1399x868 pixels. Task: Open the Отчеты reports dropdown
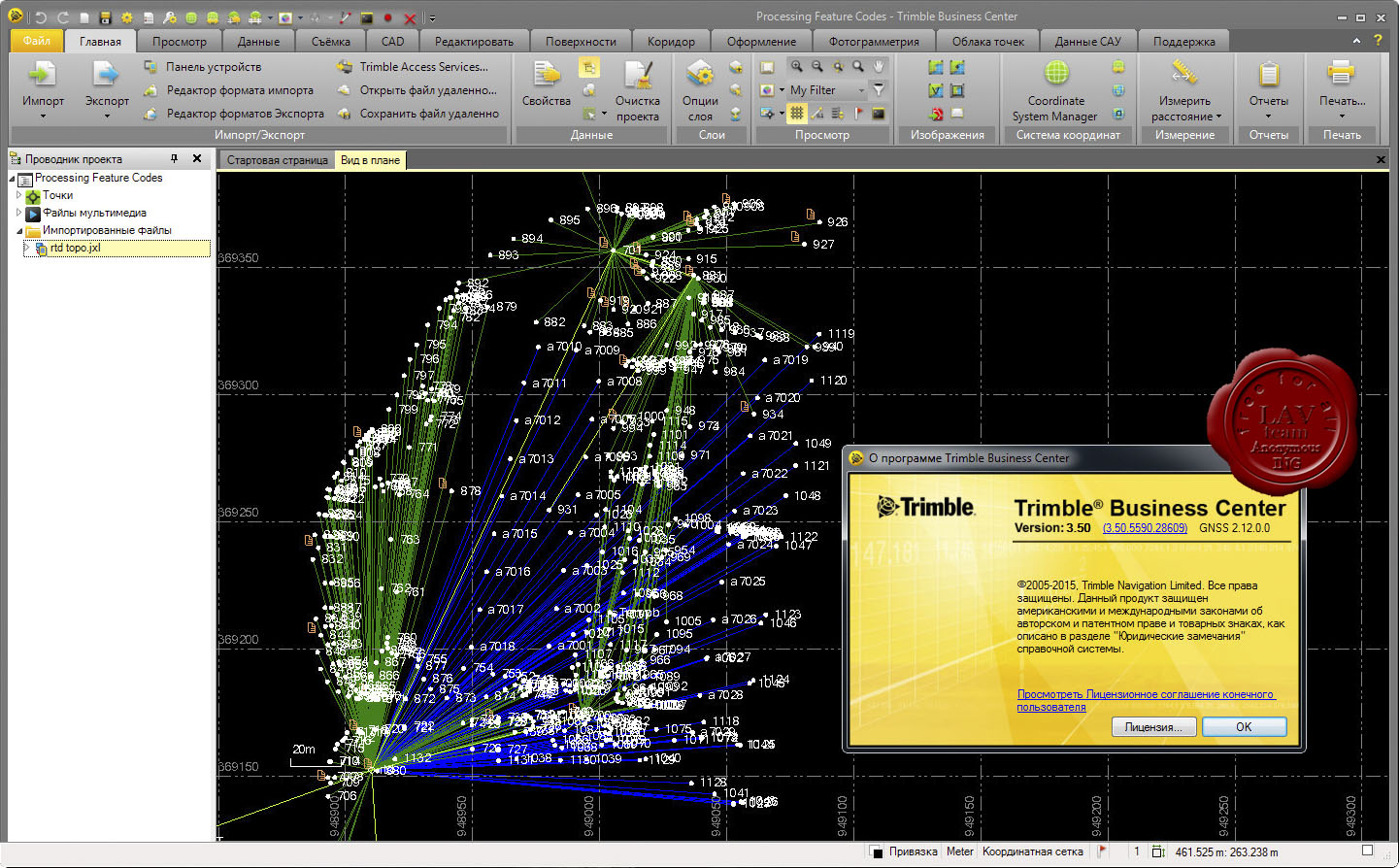[x=1268, y=90]
